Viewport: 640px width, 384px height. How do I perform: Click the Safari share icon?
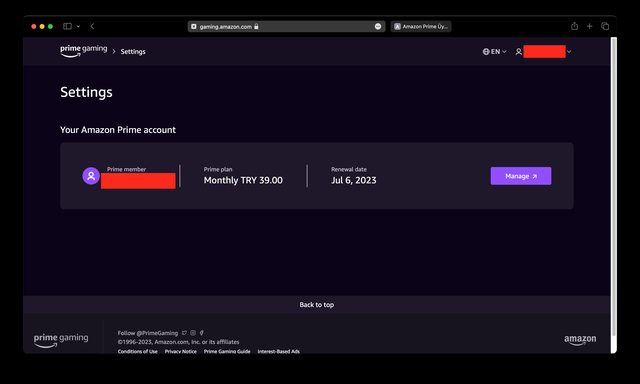[x=574, y=26]
